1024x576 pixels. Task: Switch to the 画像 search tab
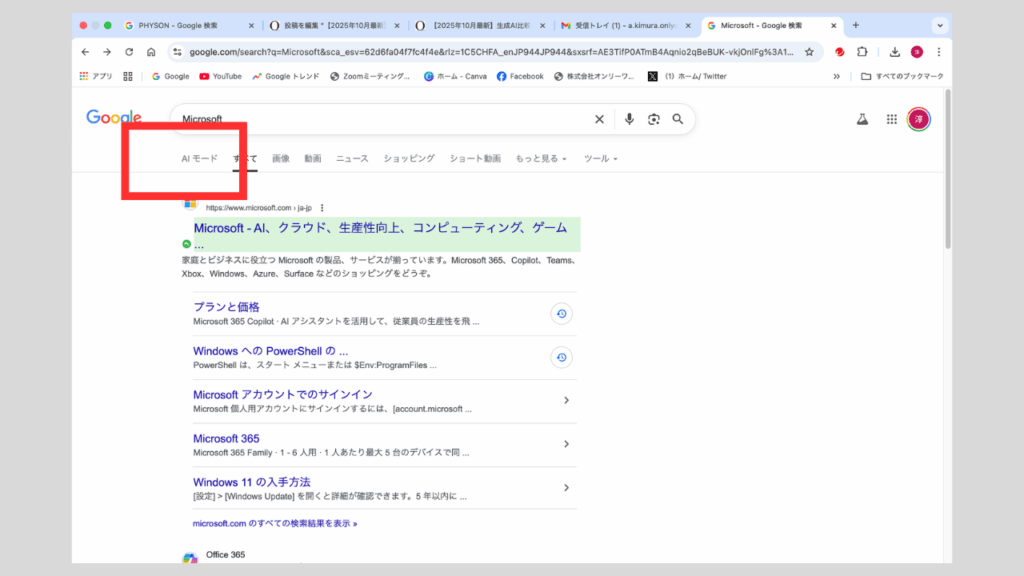(x=281, y=158)
